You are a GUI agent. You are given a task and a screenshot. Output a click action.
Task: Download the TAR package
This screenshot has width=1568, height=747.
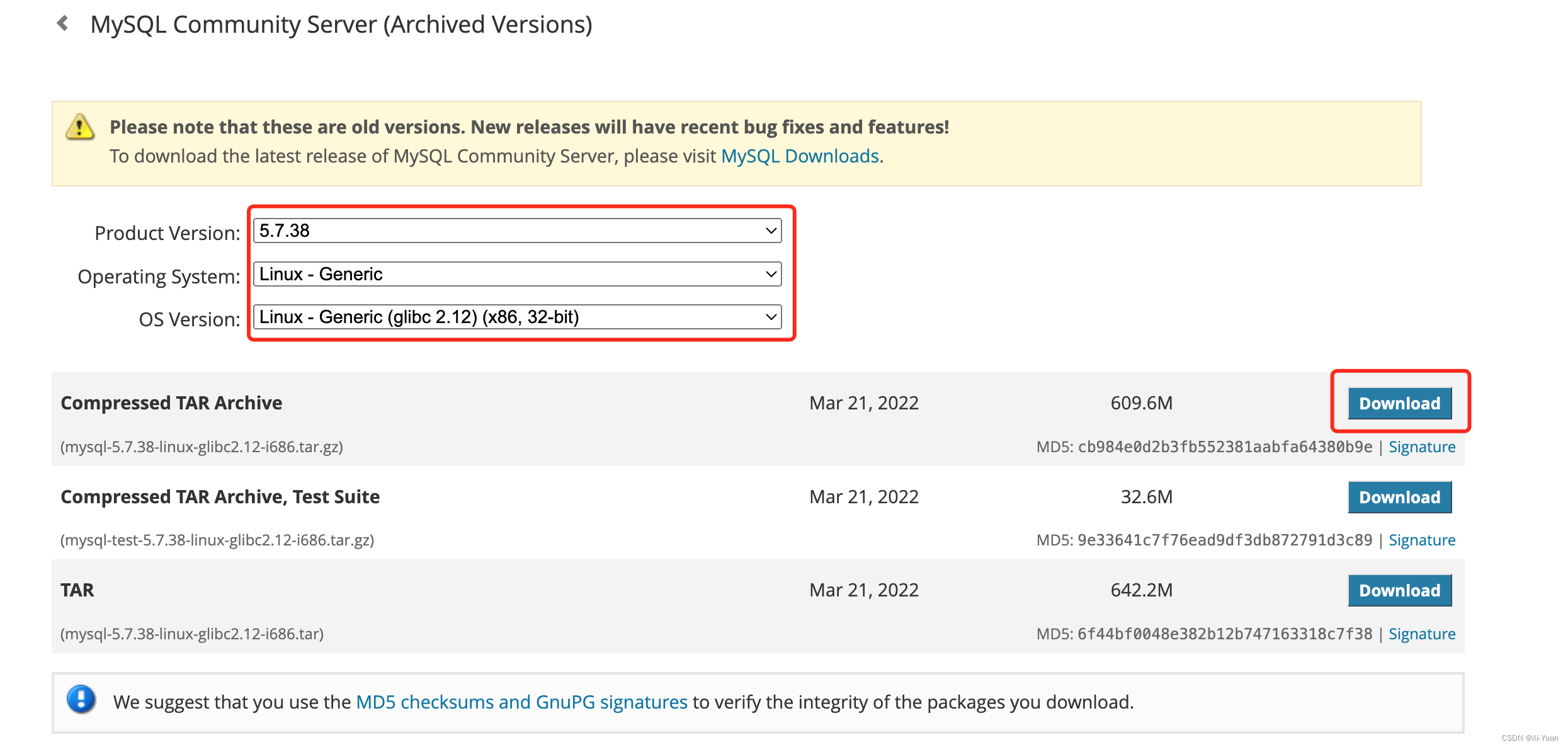click(1399, 590)
